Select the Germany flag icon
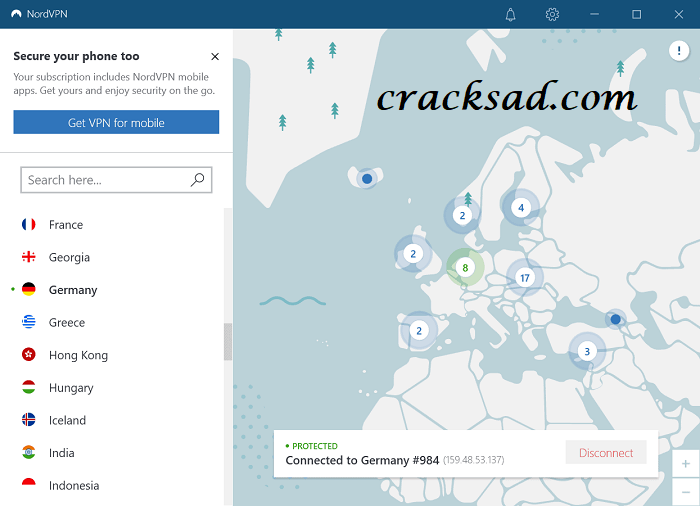The image size is (700, 506). [29, 289]
